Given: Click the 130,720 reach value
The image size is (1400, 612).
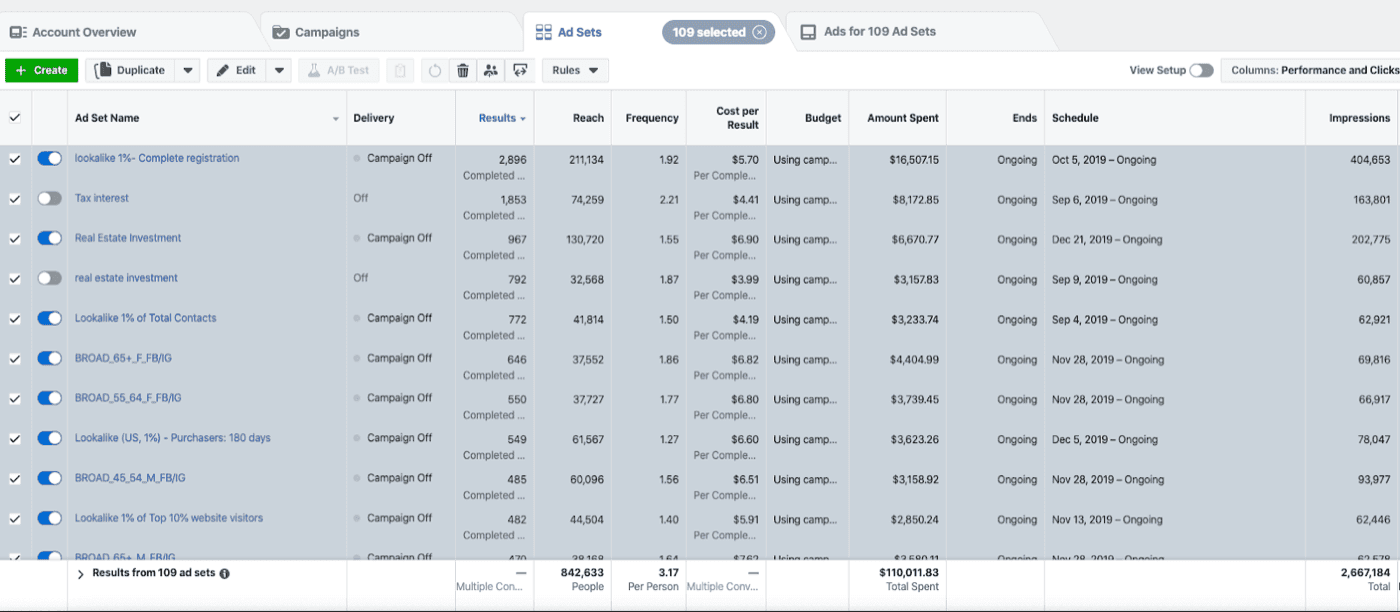Looking at the screenshot, I should [x=584, y=240].
